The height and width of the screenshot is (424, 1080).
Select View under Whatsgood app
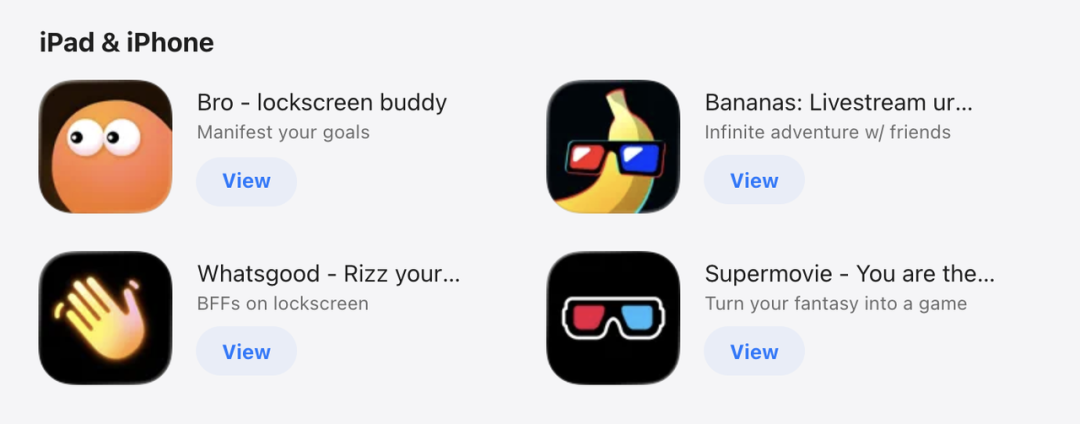(x=247, y=352)
